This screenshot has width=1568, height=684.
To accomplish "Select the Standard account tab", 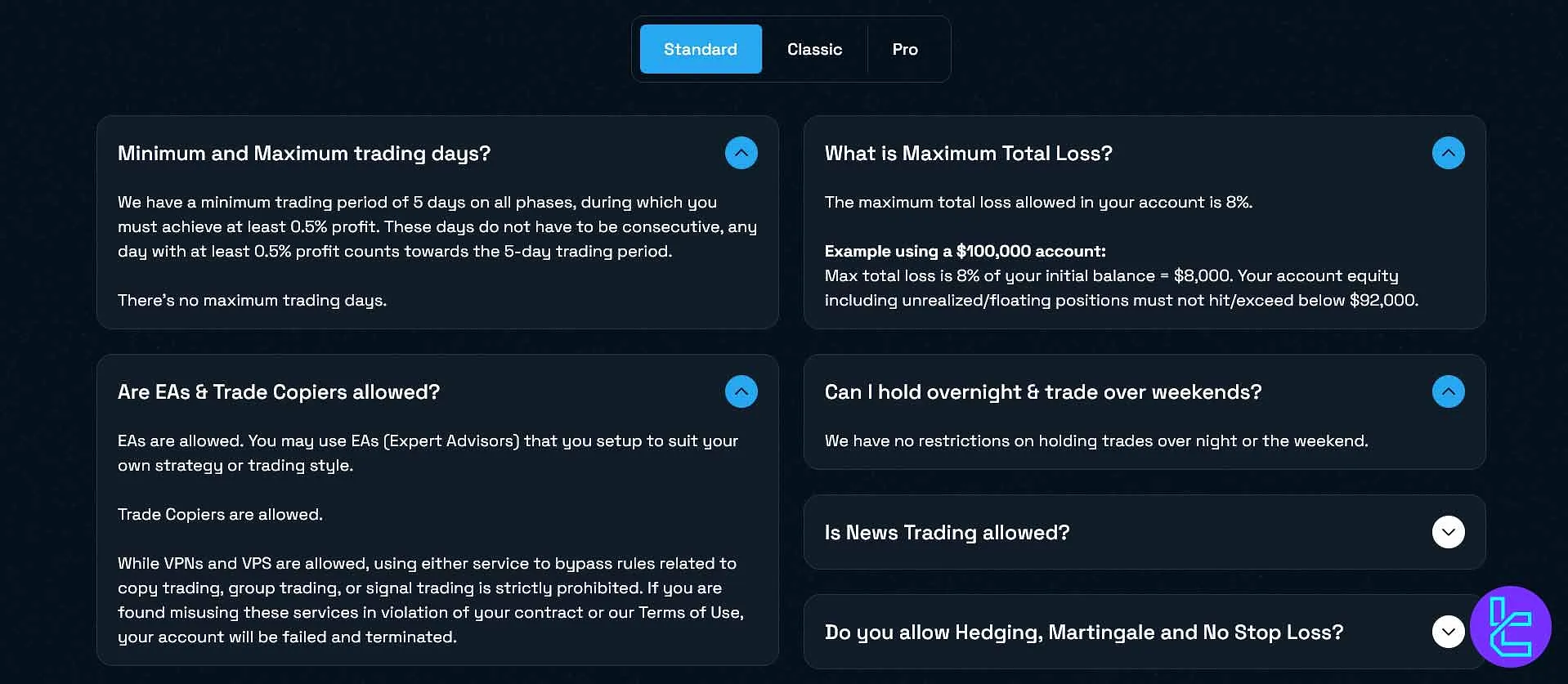I will 701,49.
